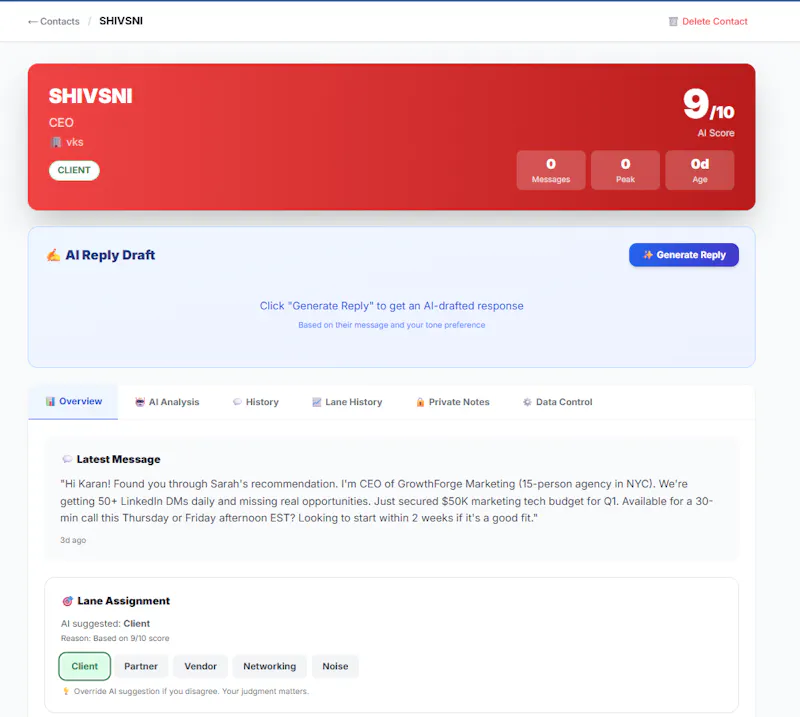Select the Client lane option
Viewport: 800px width, 717px height.
pyautogui.click(x=85, y=666)
